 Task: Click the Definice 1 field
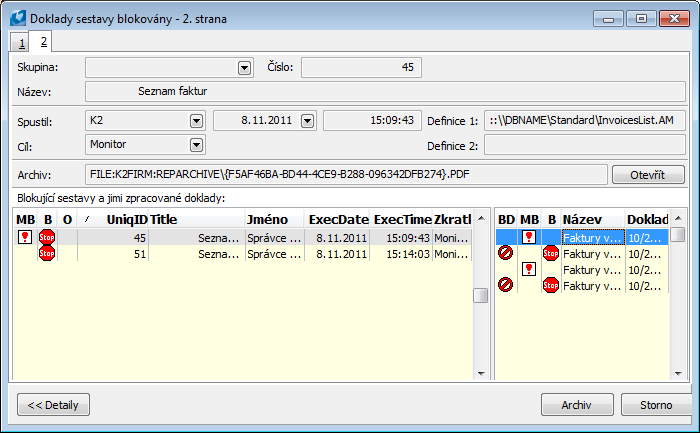[584, 121]
